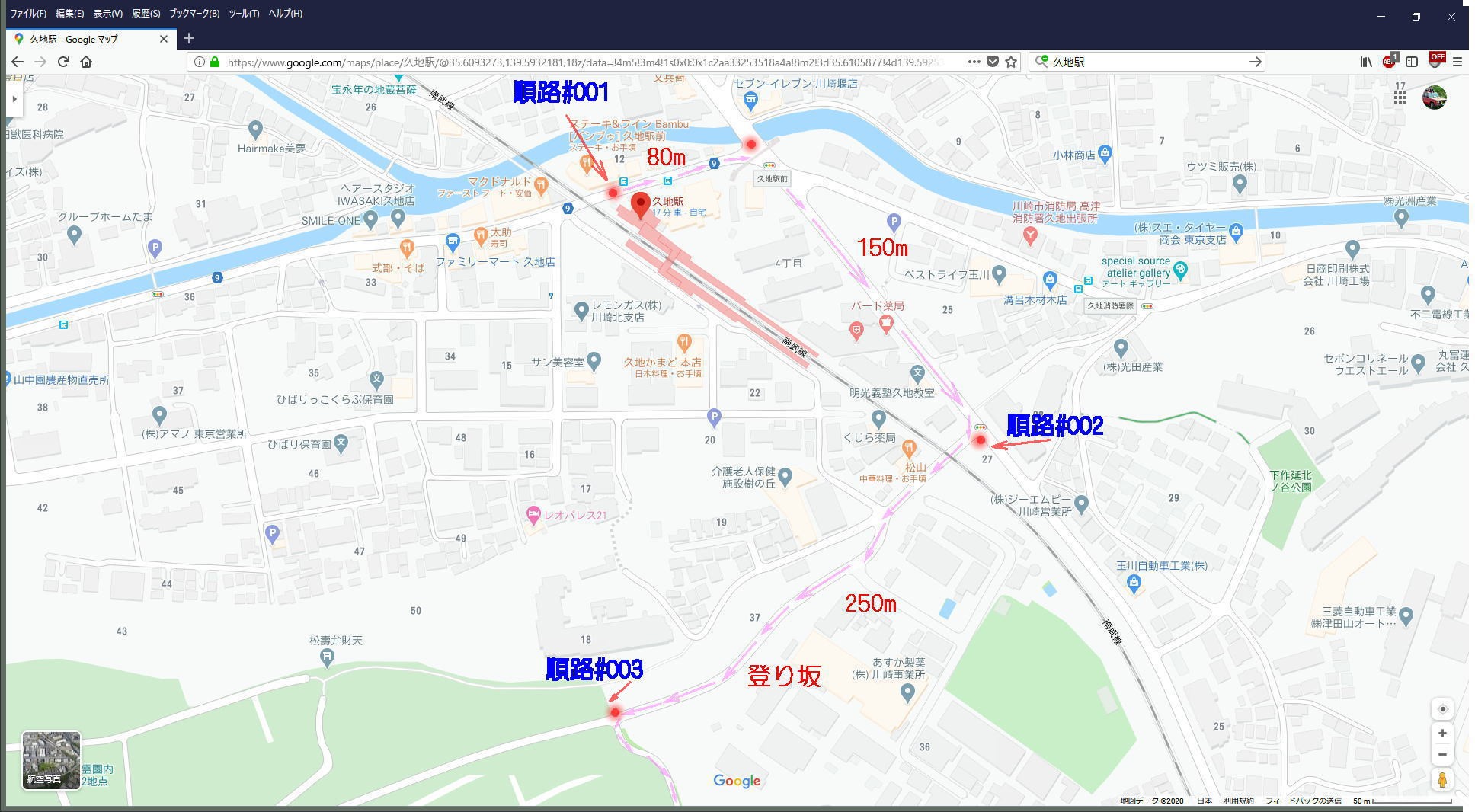
Task: Open the 表示(V) menu
Action: pyautogui.click(x=107, y=14)
